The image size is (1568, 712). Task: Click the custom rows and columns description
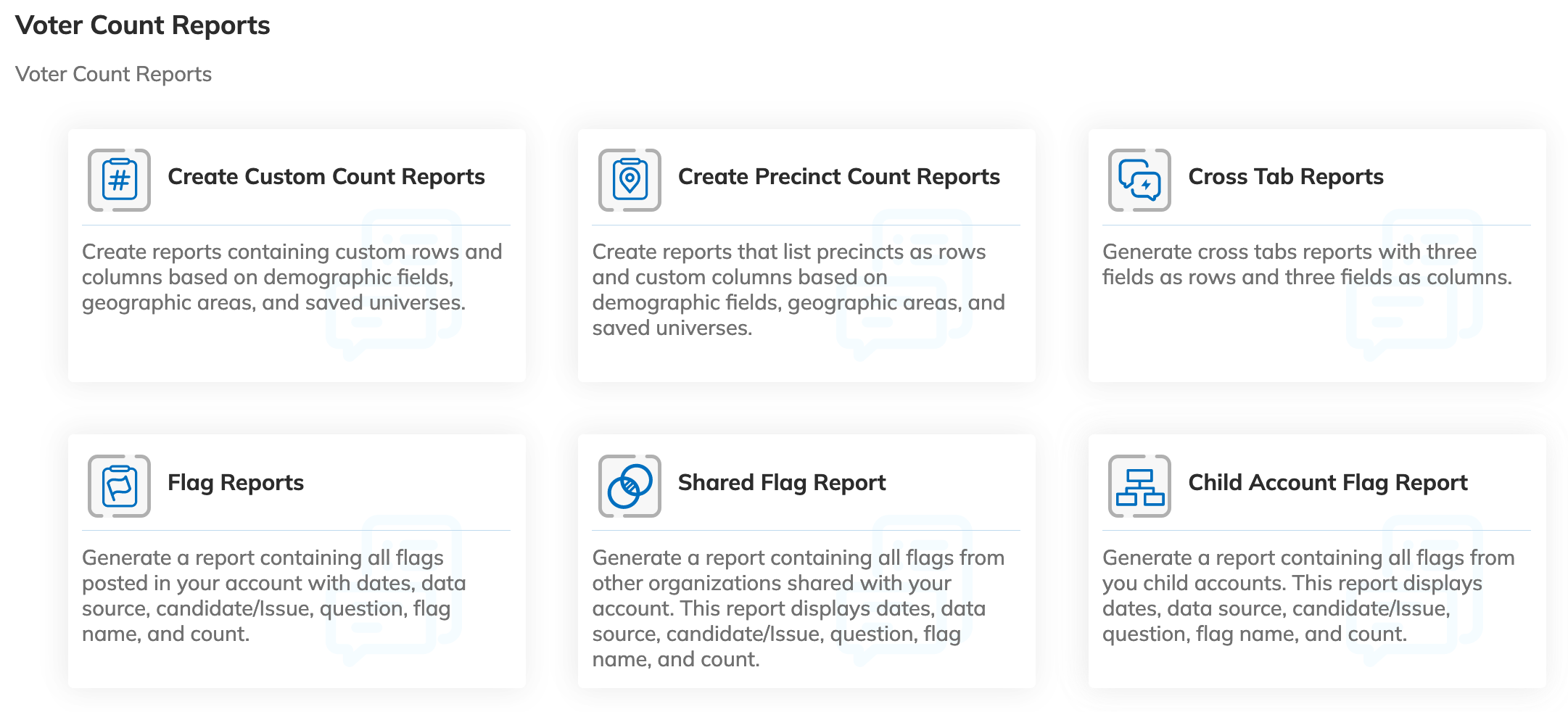coord(292,277)
